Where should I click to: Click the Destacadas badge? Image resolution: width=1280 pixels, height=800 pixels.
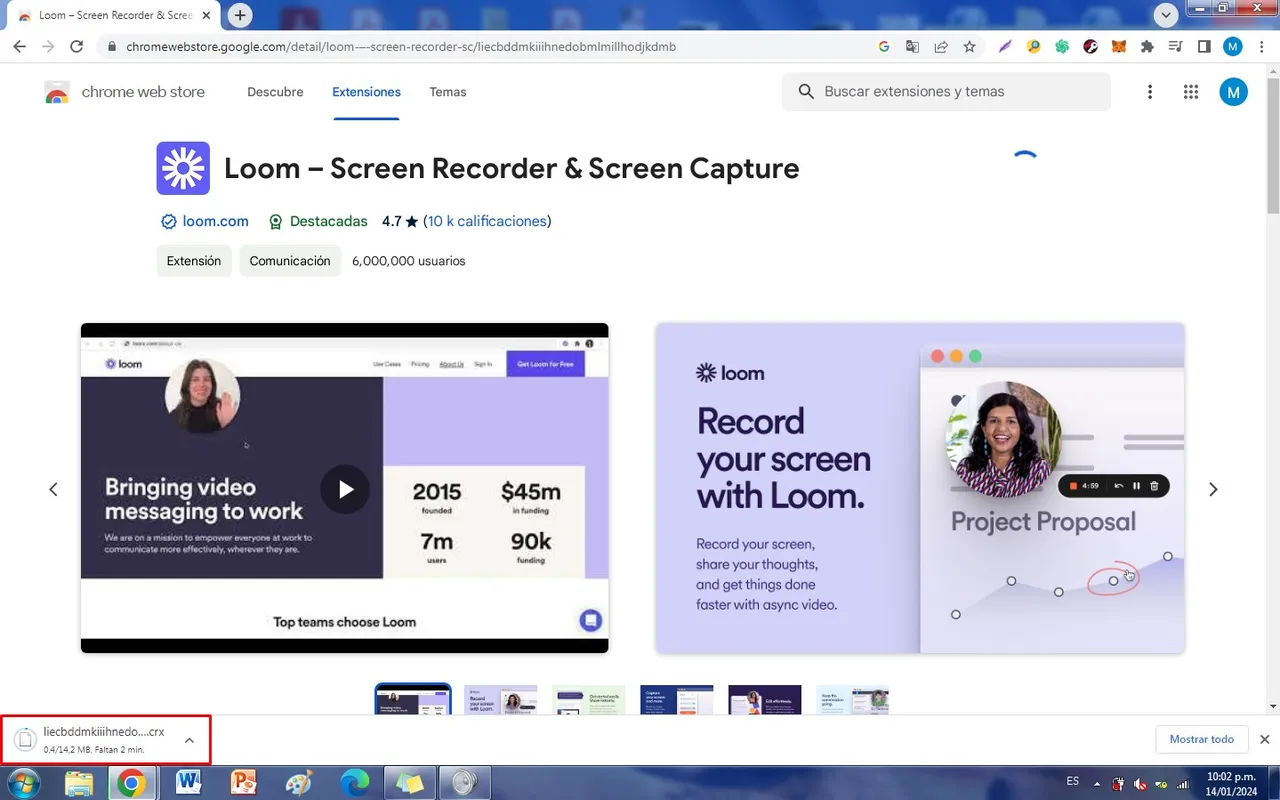(x=318, y=221)
